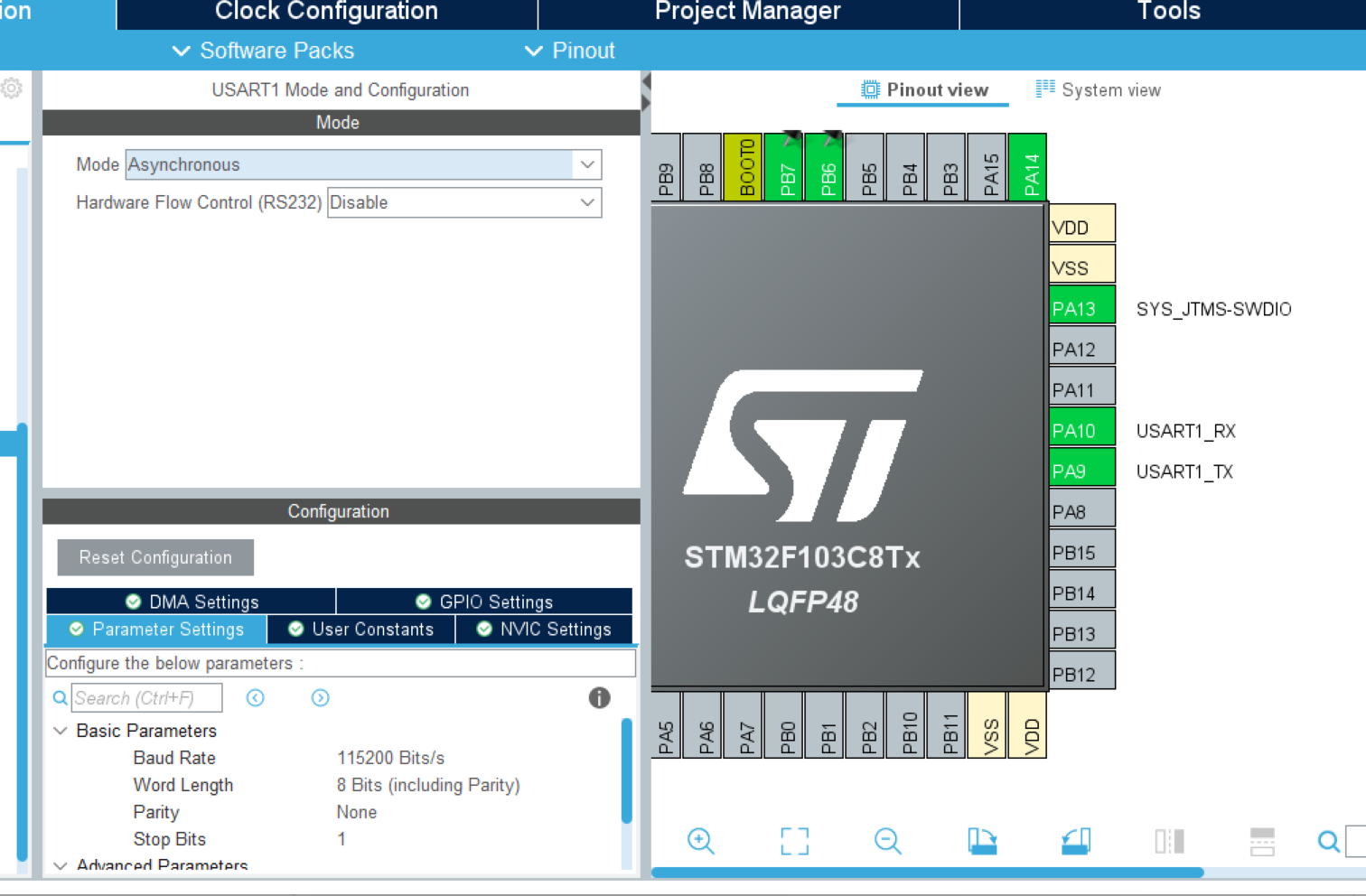The height and width of the screenshot is (896, 1366).
Task: Click the PB0 pin on the chip
Action: click(783, 725)
